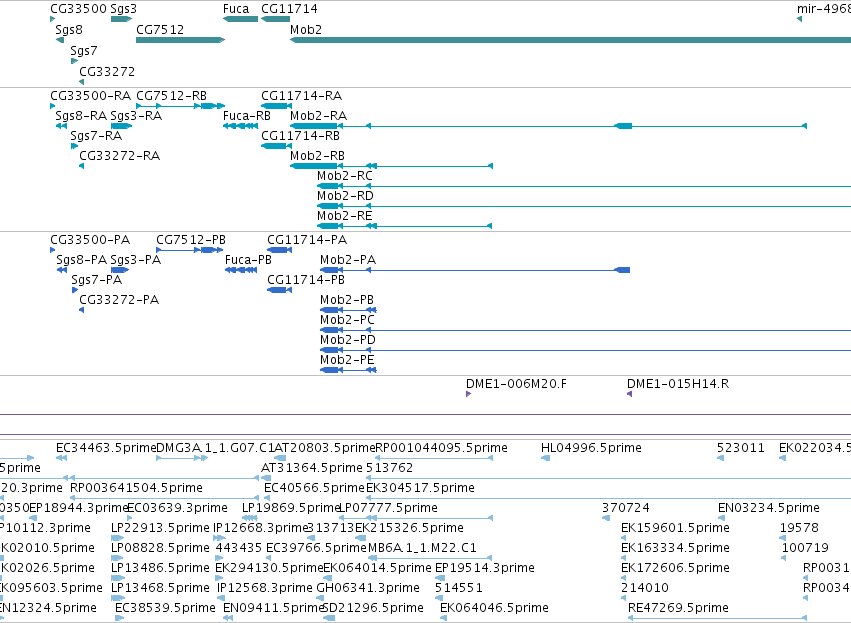The height and width of the screenshot is (623, 851).
Task: Open the Sgs7 gene label
Action: [84, 51]
